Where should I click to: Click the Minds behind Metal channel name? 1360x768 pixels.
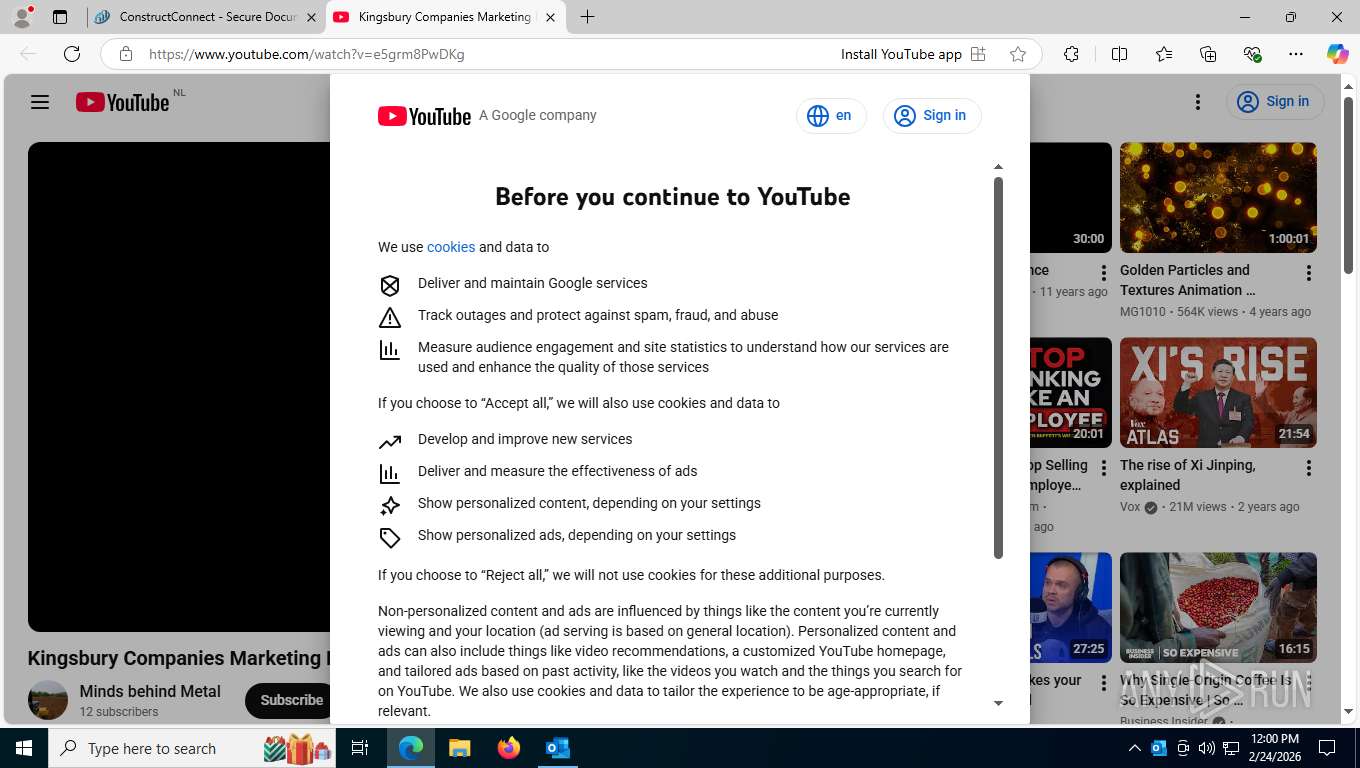tap(150, 691)
